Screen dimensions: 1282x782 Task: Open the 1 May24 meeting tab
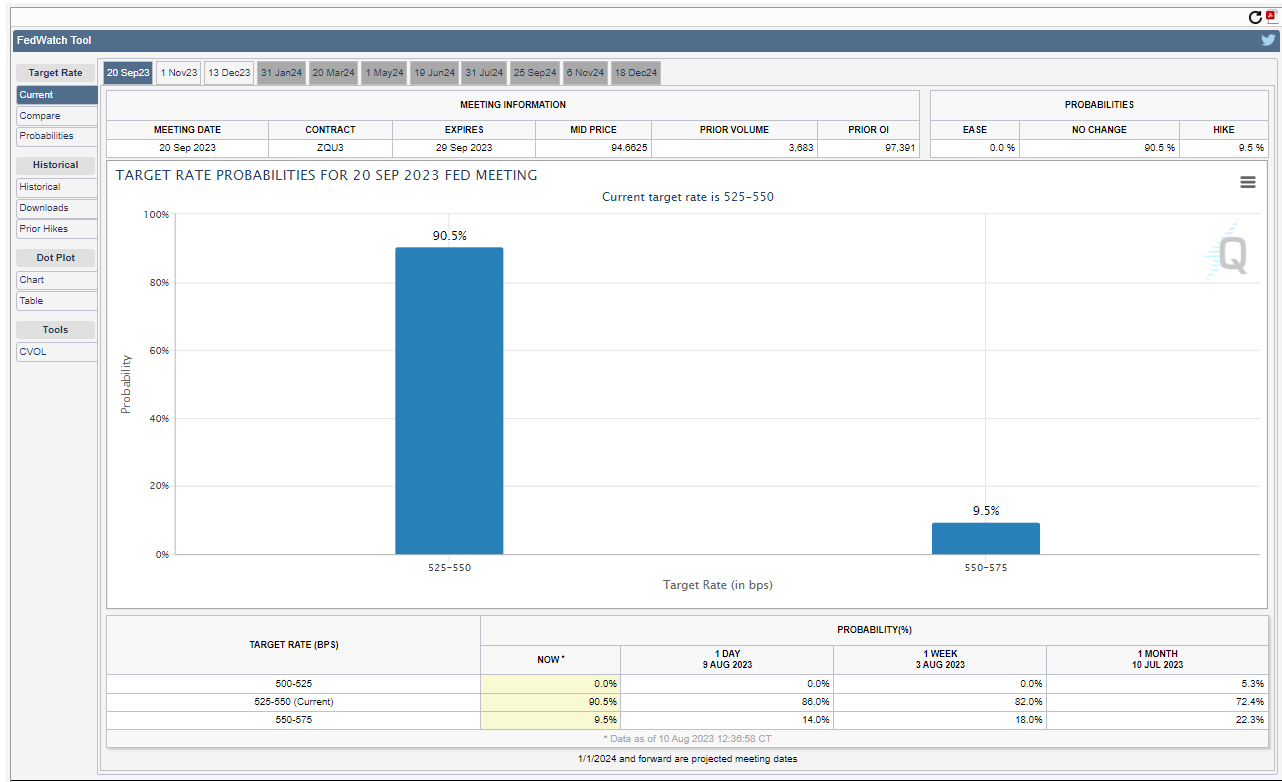click(384, 73)
